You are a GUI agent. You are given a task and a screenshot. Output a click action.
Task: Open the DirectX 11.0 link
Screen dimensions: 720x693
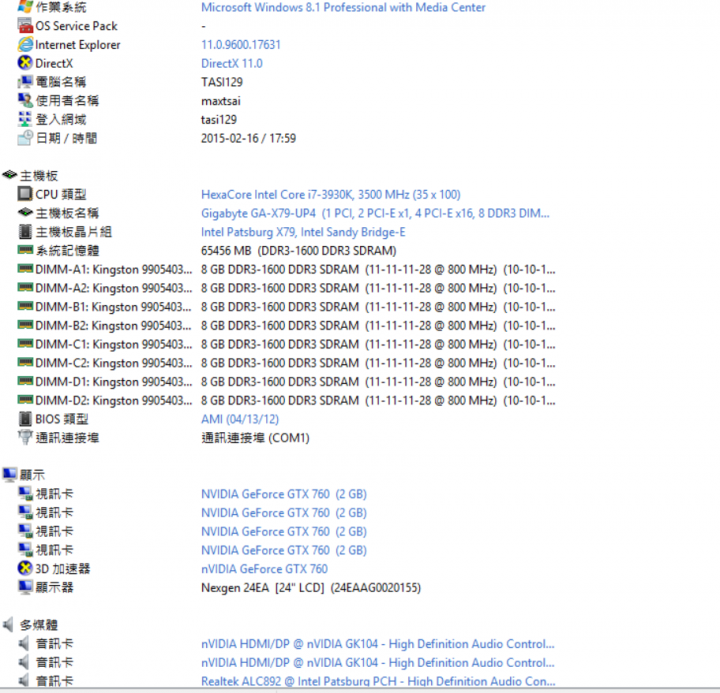(232, 63)
